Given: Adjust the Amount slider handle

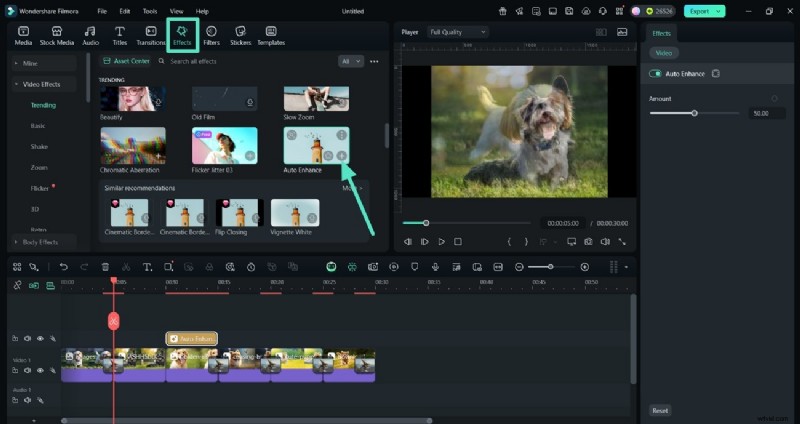Looking at the screenshot, I should pos(695,113).
